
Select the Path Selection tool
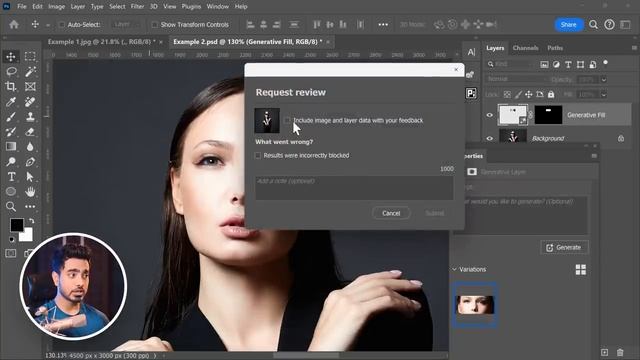coord(30,177)
